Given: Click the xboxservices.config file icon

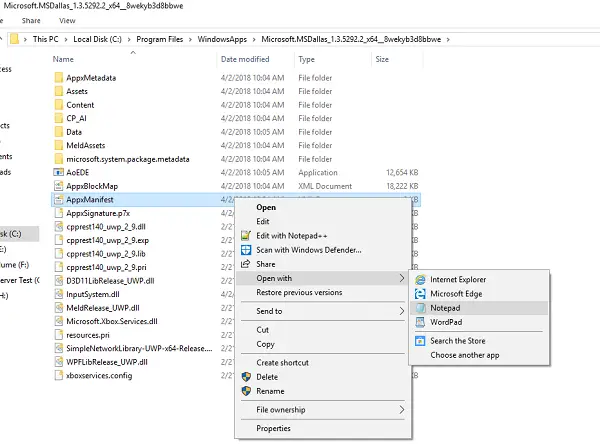Looking at the screenshot, I should click(x=59, y=375).
